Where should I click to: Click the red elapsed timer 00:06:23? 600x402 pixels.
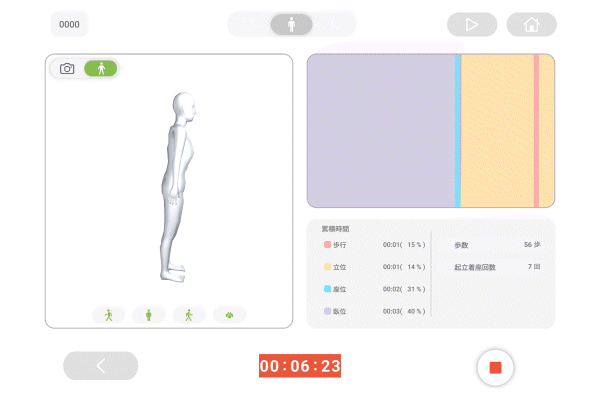click(x=300, y=366)
